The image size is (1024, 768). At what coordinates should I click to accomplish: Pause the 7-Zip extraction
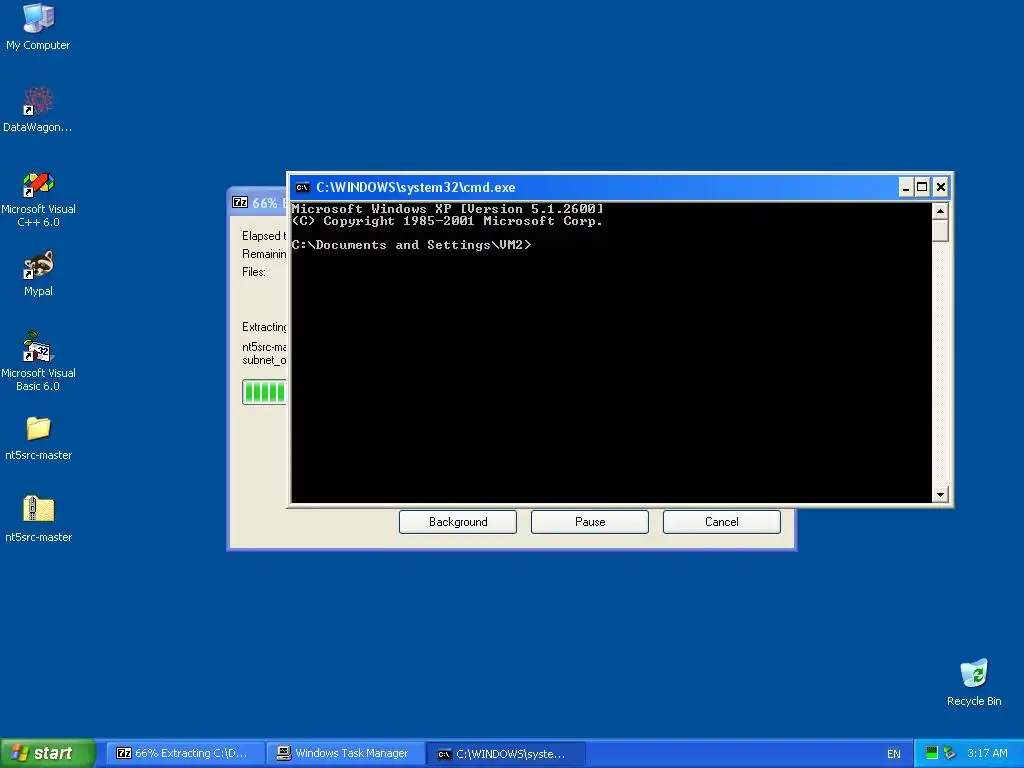(590, 522)
